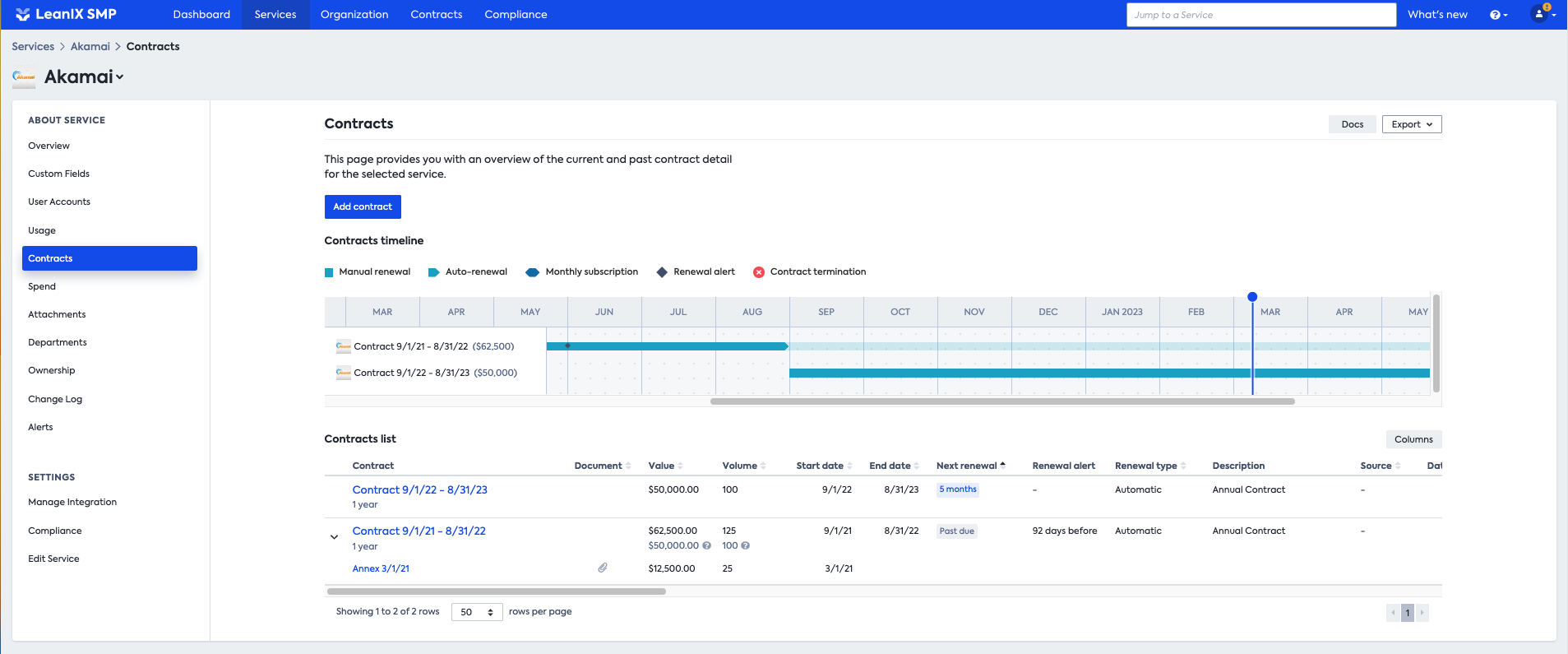Select Spend in the sidebar
Viewport: 1568px width, 654px height.
pyautogui.click(x=42, y=286)
